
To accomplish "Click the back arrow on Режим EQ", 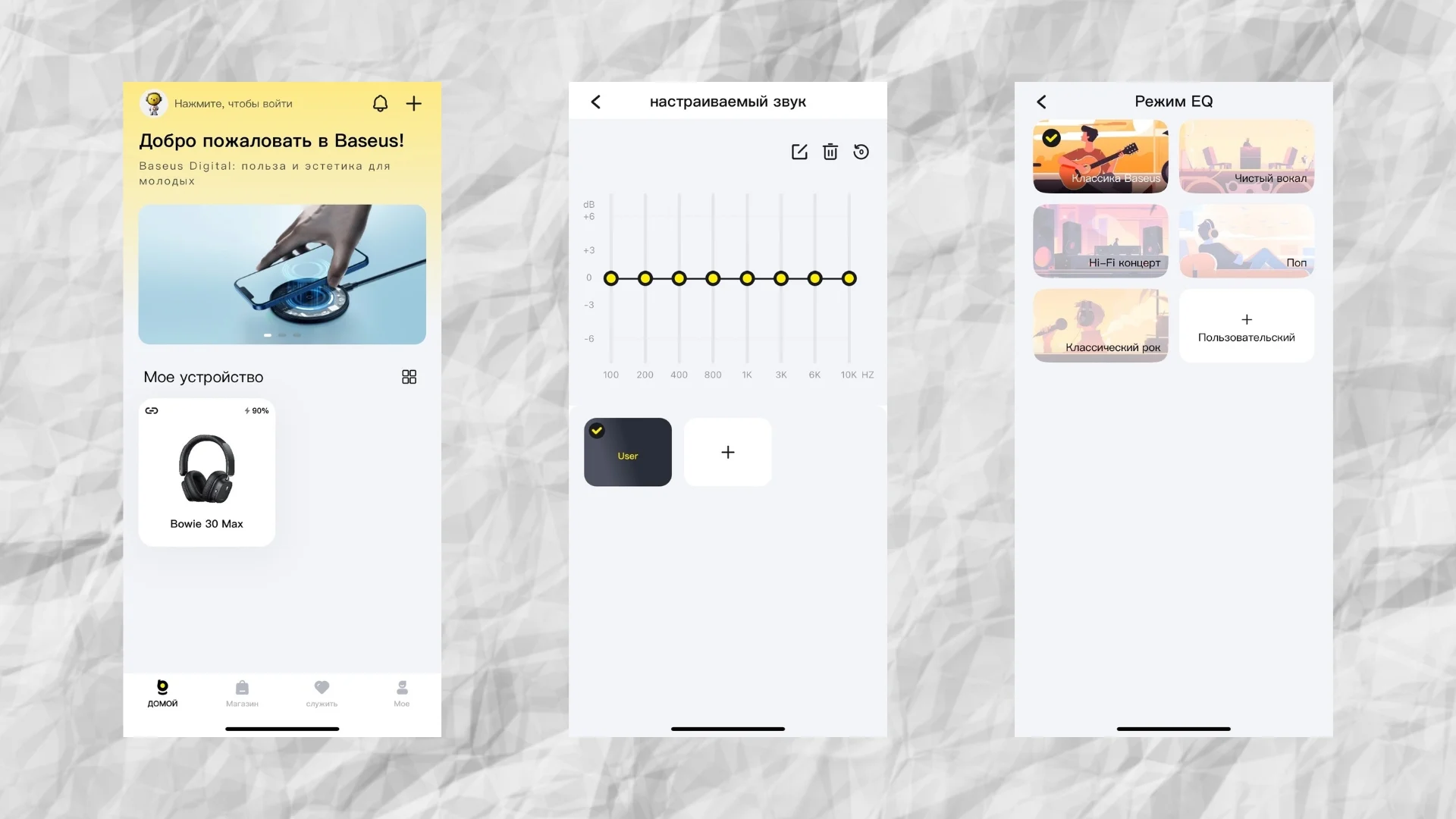I will [1042, 100].
